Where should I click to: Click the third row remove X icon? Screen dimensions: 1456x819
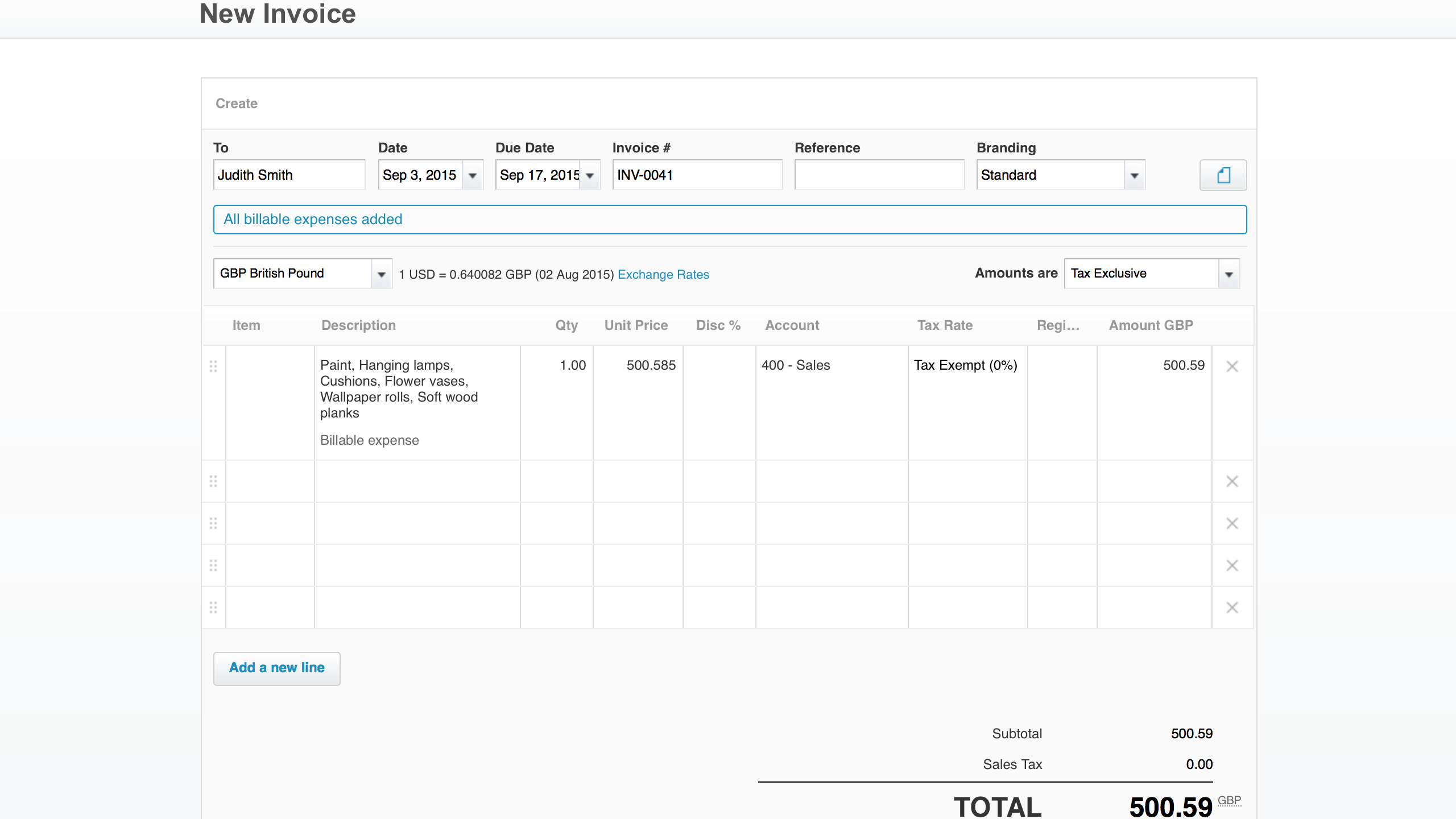click(x=1233, y=523)
